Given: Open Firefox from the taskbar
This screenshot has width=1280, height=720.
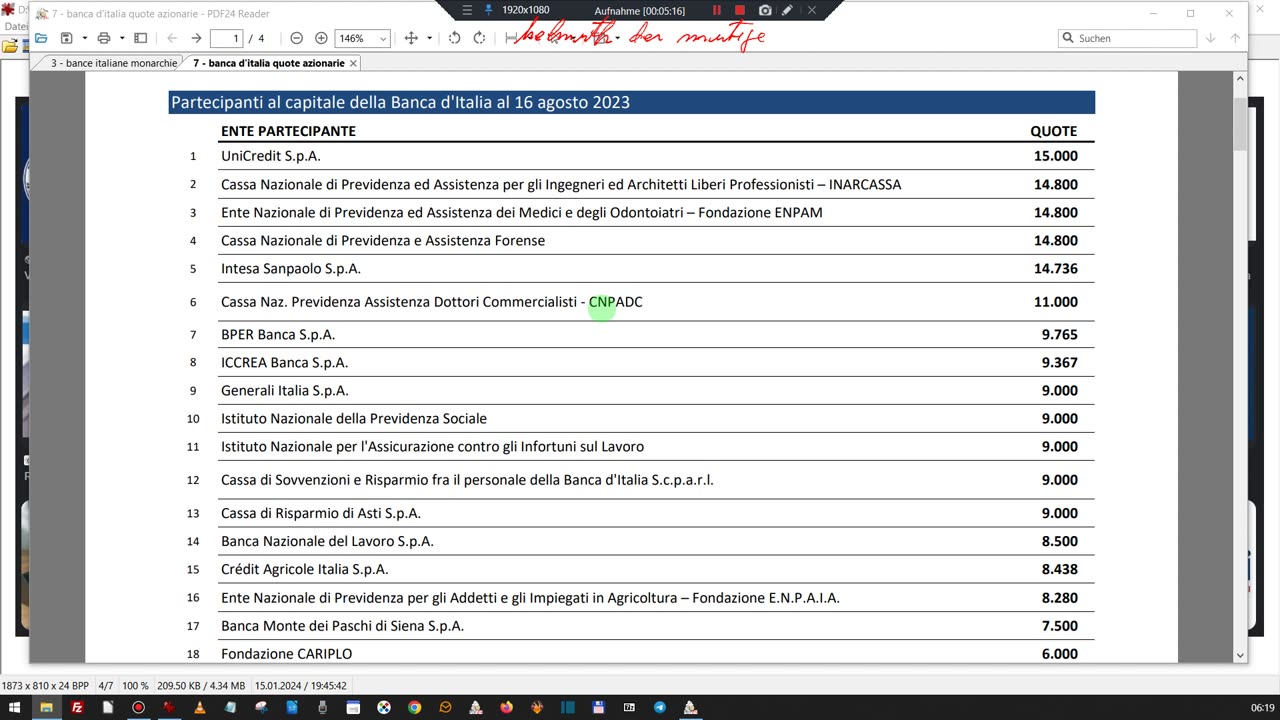Looking at the screenshot, I should point(506,707).
